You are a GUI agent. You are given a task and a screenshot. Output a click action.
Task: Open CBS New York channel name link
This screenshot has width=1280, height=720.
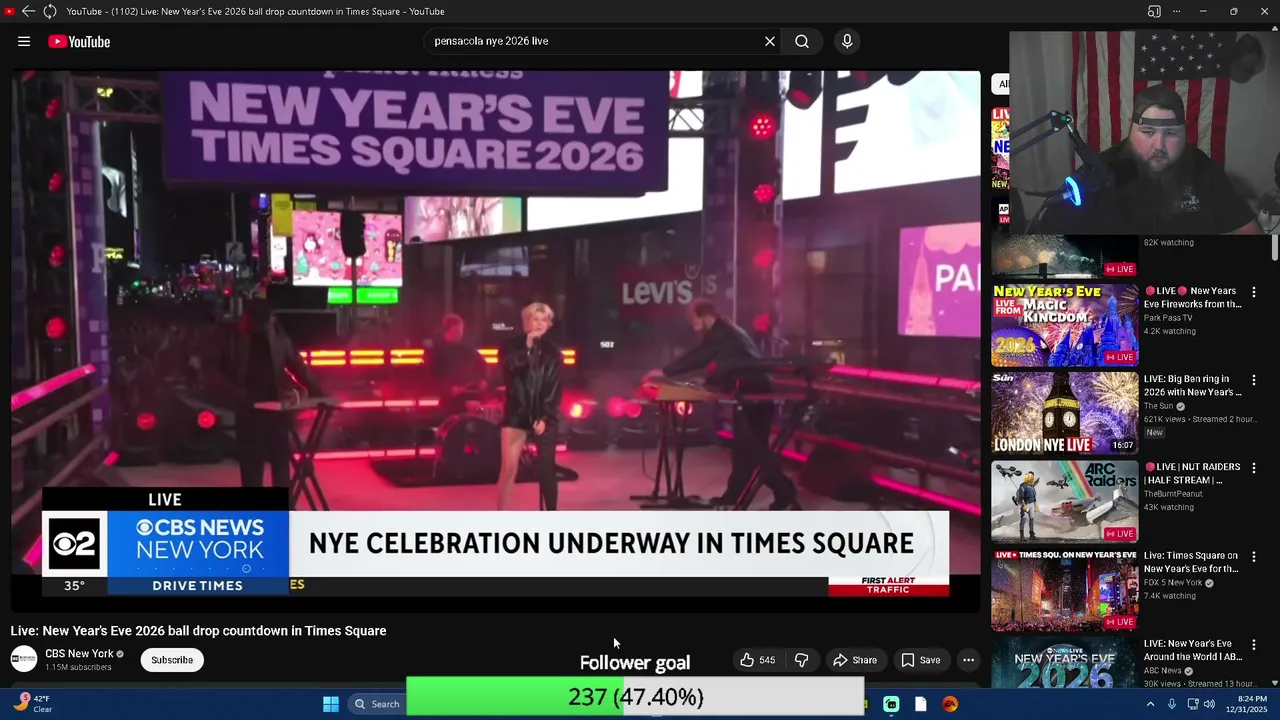79,654
